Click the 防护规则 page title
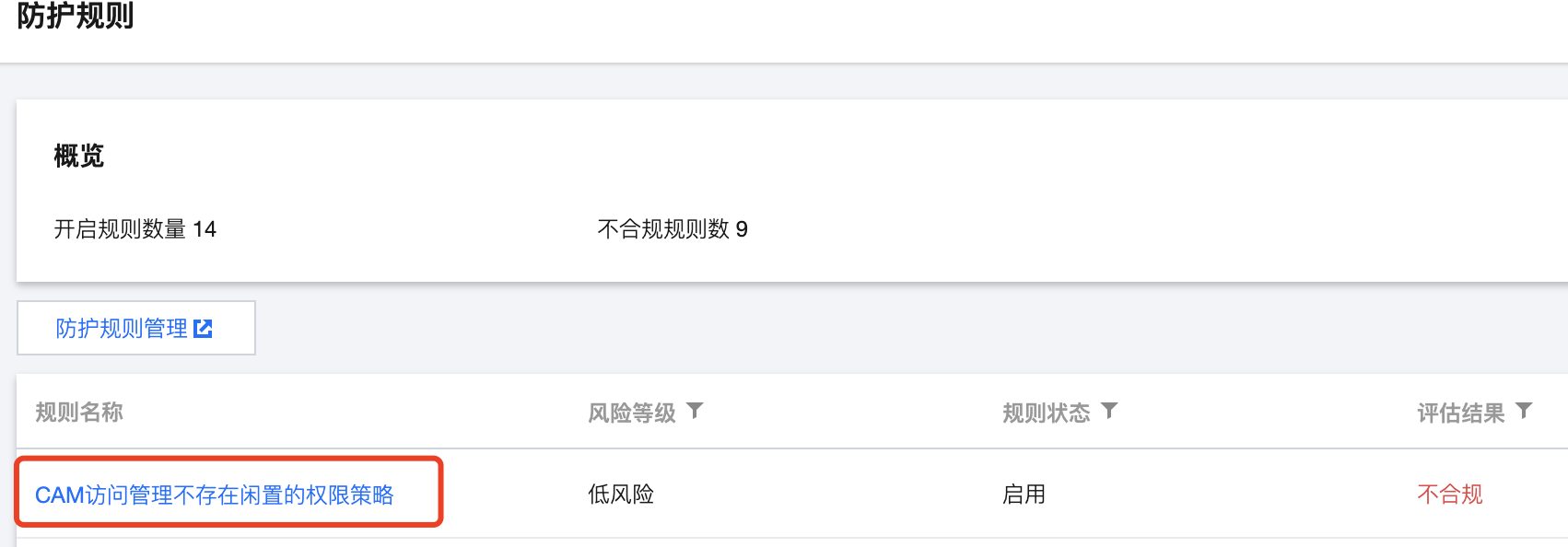The width and height of the screenshot is (1568, 547). pyautogui.click(x=76, y=17)
